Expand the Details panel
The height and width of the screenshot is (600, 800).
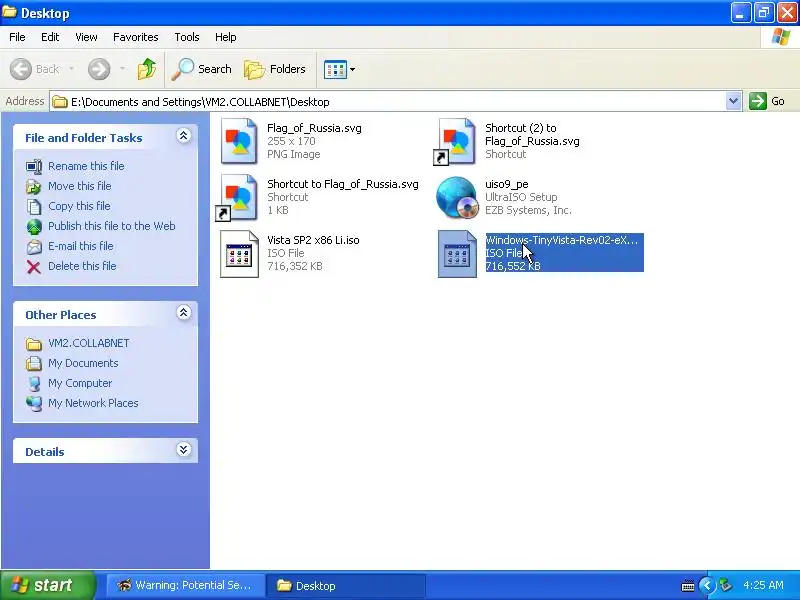coord(184,449)
